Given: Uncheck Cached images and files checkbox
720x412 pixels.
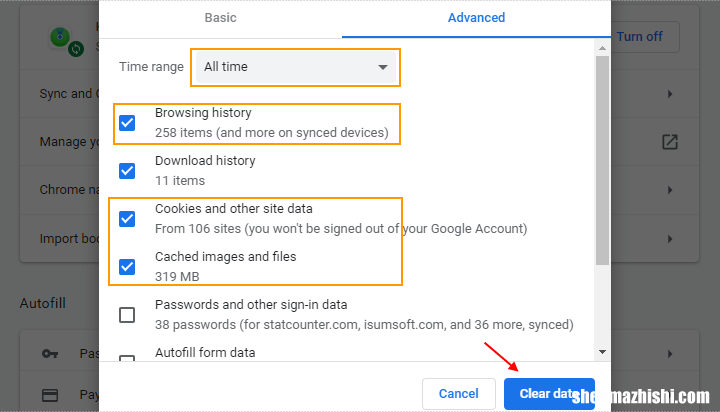Looking at the screenshot, I should click(x=127, y=267).
